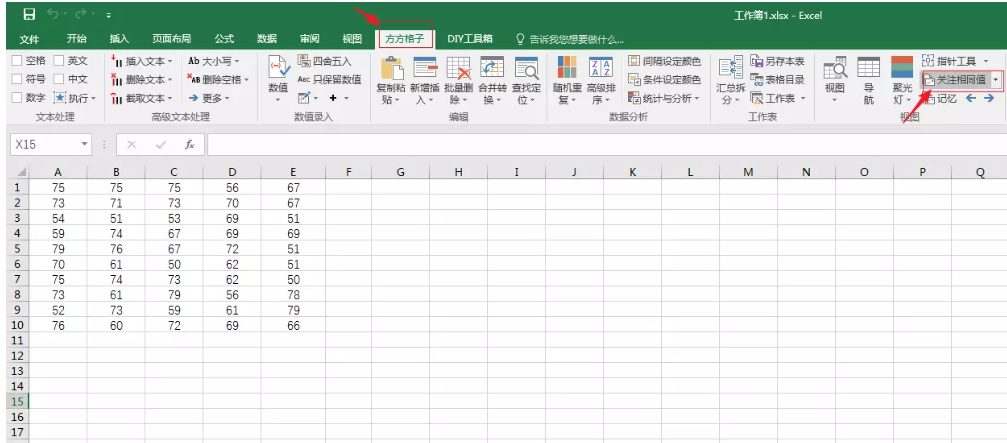Click the 四舍五入 button
1007x443 pixels.
325,61
